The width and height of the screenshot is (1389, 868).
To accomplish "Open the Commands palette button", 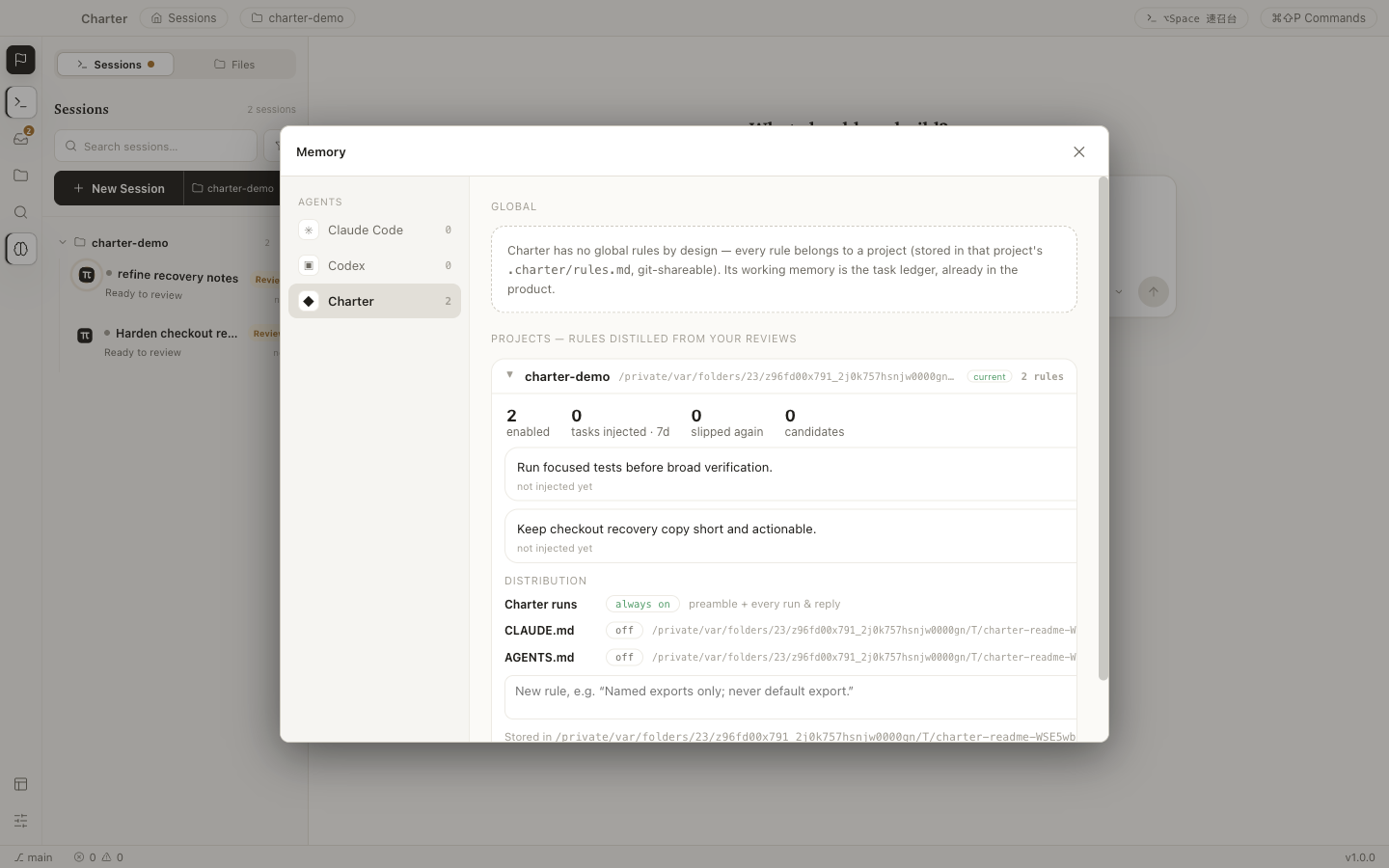I will [1319, 17].
